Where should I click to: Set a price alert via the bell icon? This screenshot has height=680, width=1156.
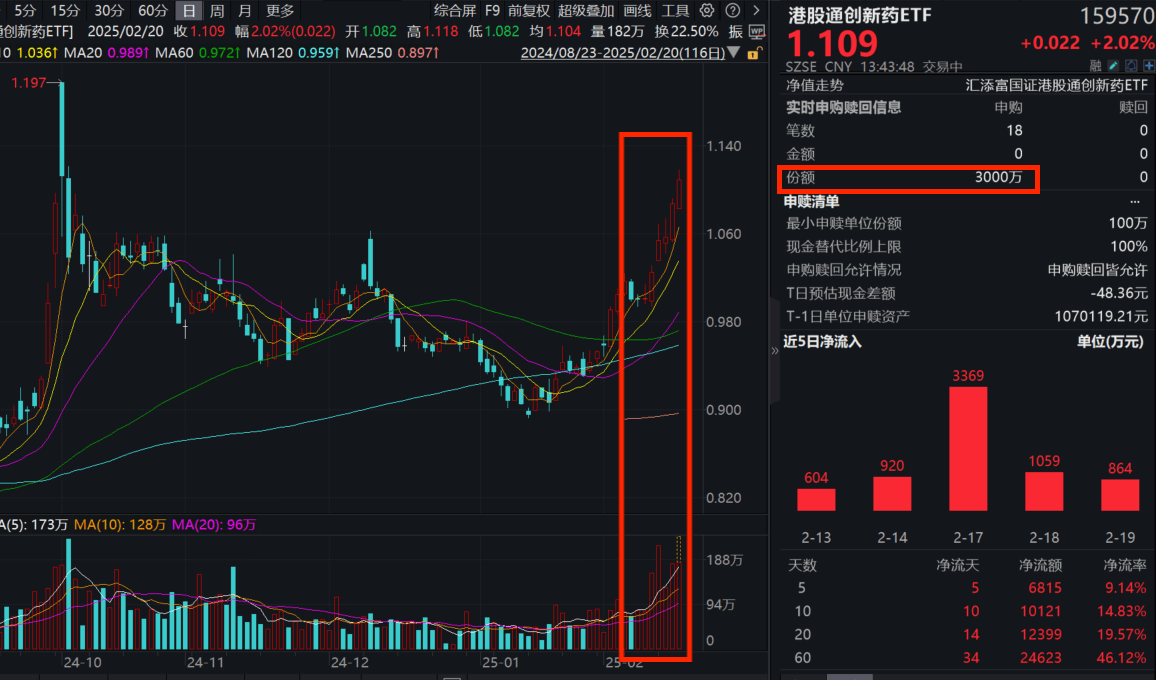(x=1130, y=65)
